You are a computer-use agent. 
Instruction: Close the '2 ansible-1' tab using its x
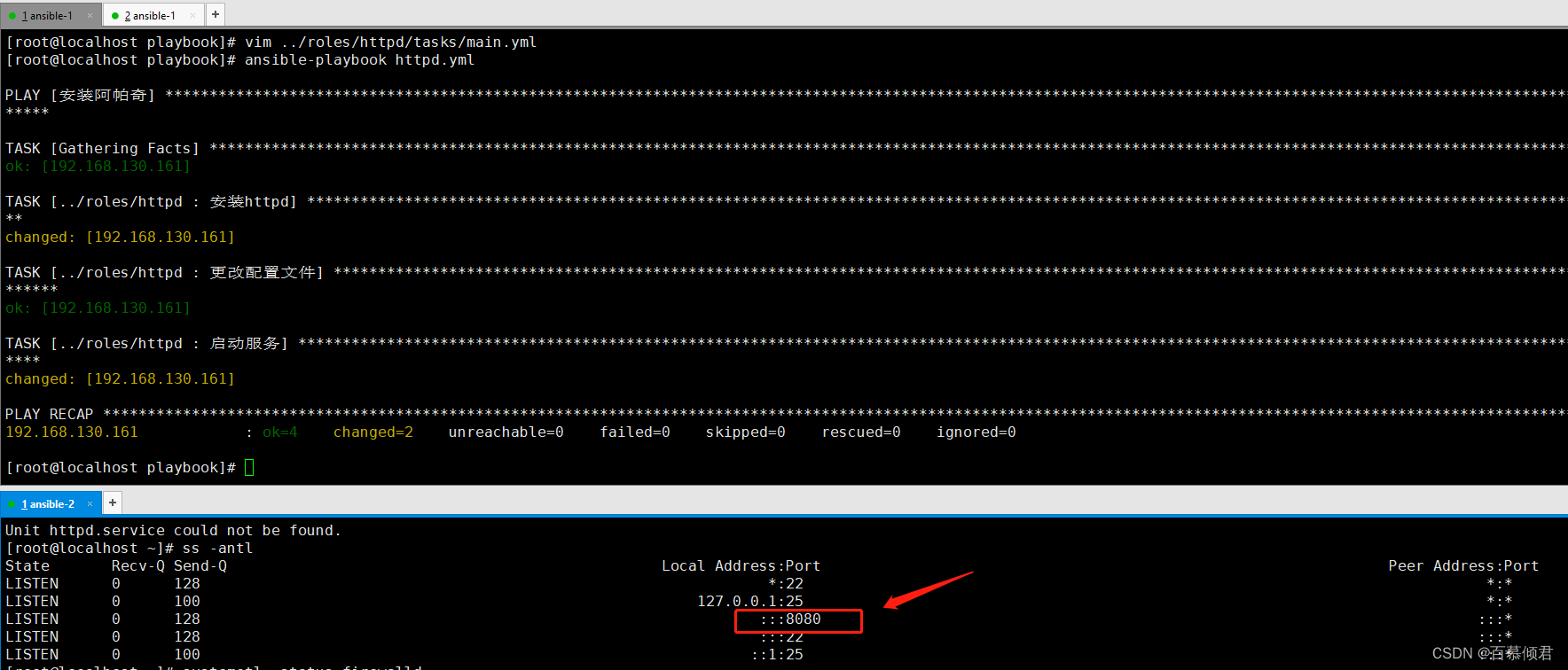192,15
